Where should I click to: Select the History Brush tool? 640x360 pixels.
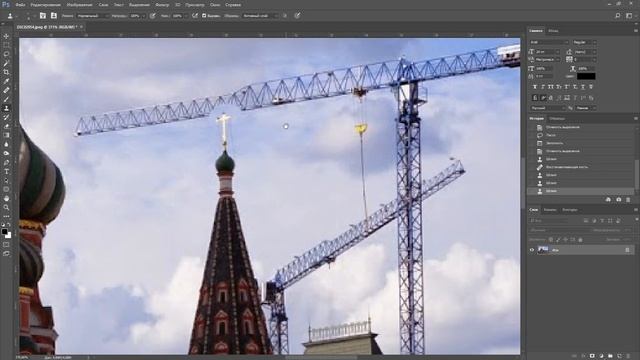click(6, 117)
